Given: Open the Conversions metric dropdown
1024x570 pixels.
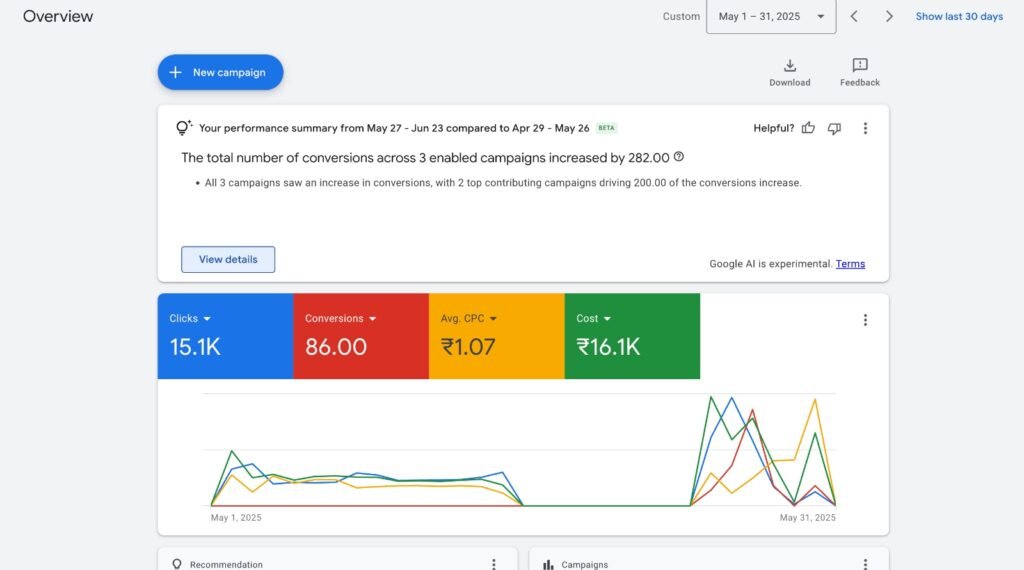Looking at the screenshot, I should 340,318.
